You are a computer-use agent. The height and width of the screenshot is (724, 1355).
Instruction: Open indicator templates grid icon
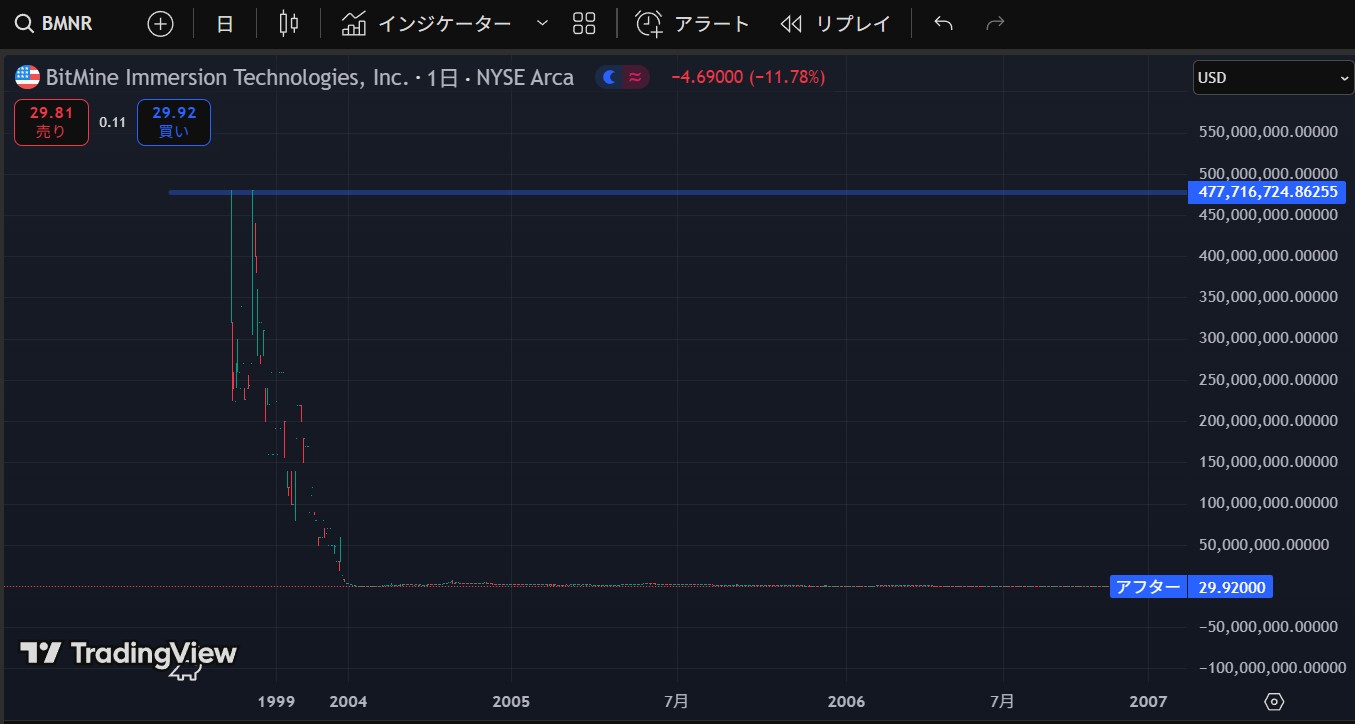(584, 24)
